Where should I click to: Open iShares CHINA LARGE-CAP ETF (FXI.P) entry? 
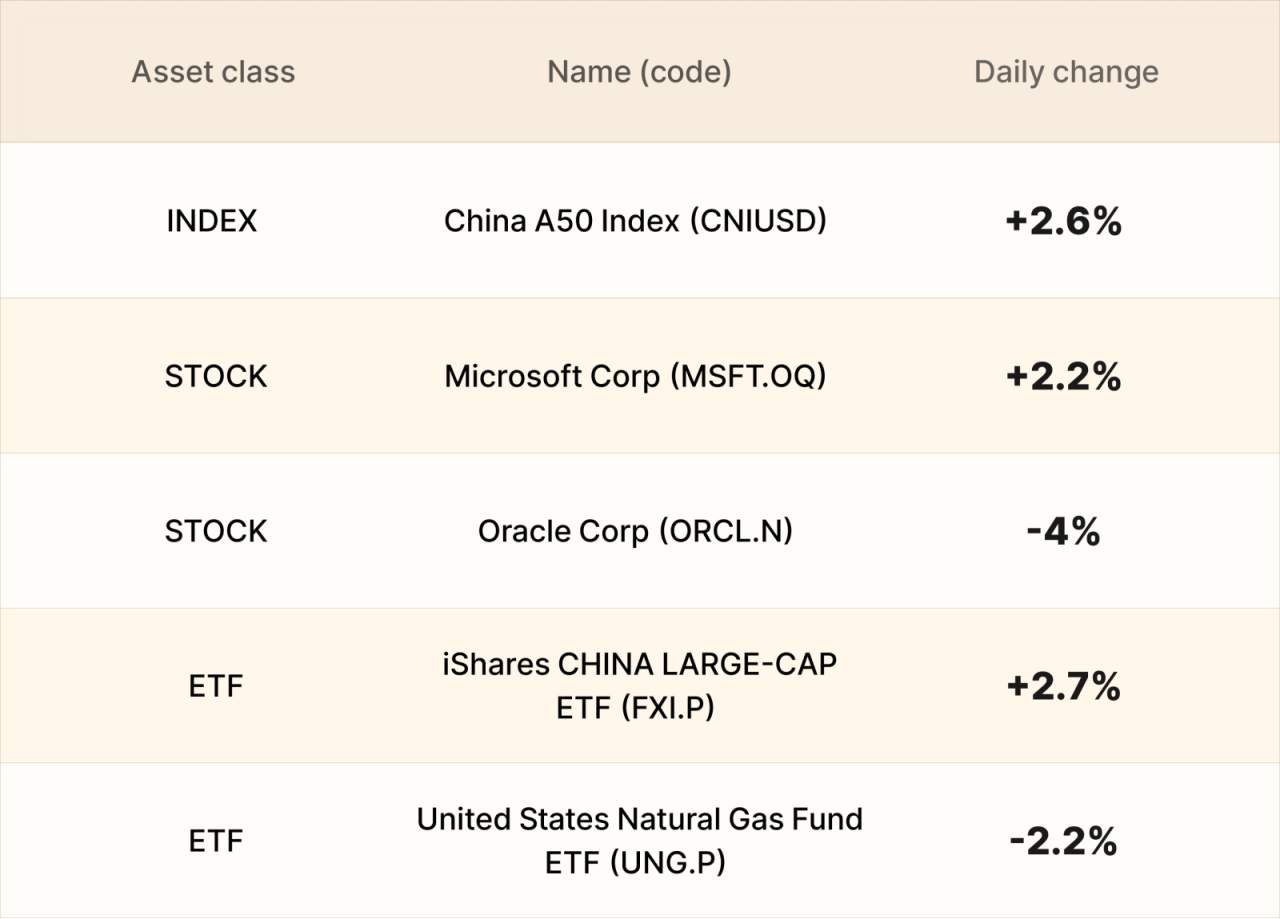point(639,685)
